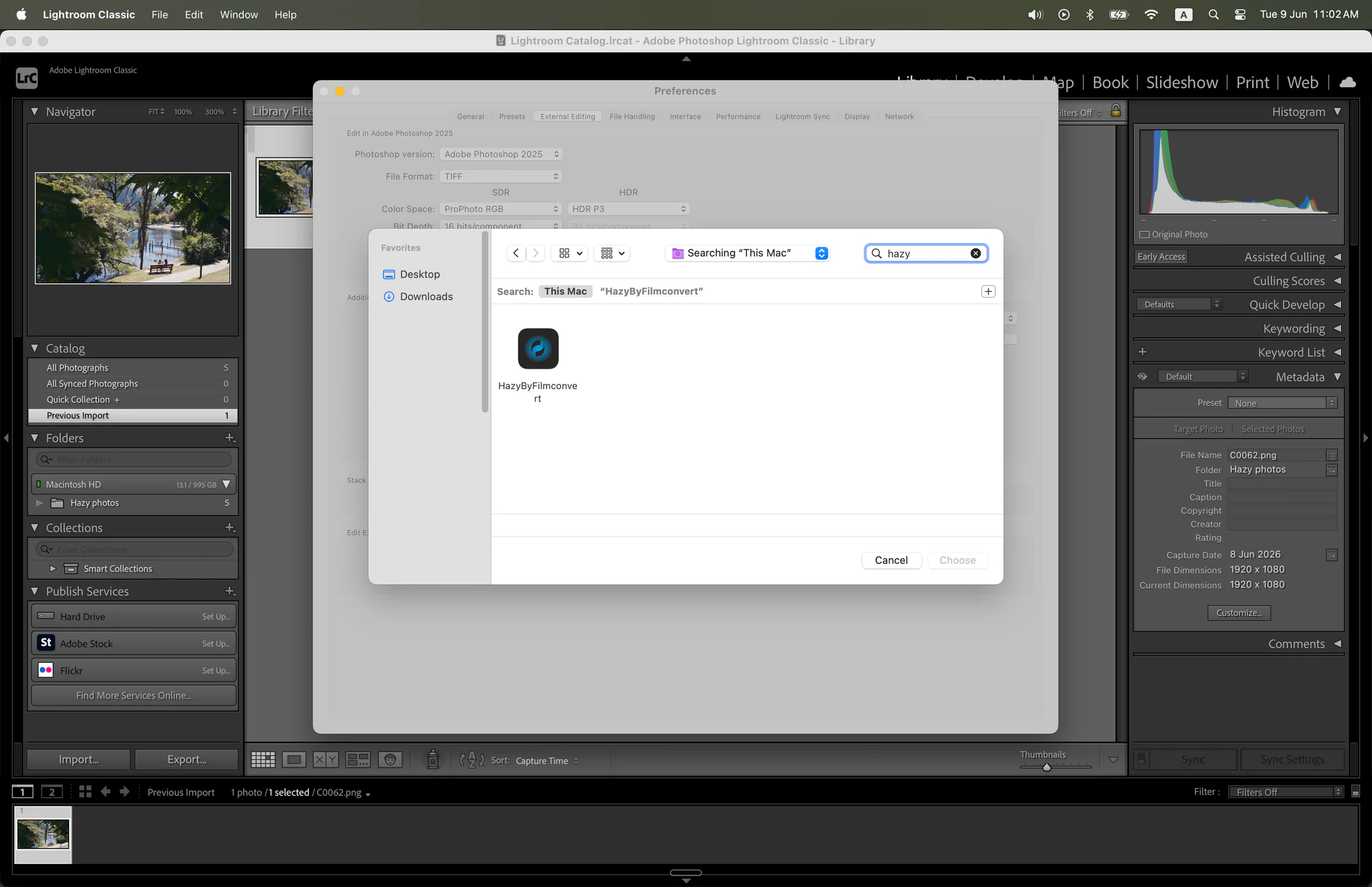1372x887 pixels.
Task: Add search criteria with plus button
Action: (988, 291)
